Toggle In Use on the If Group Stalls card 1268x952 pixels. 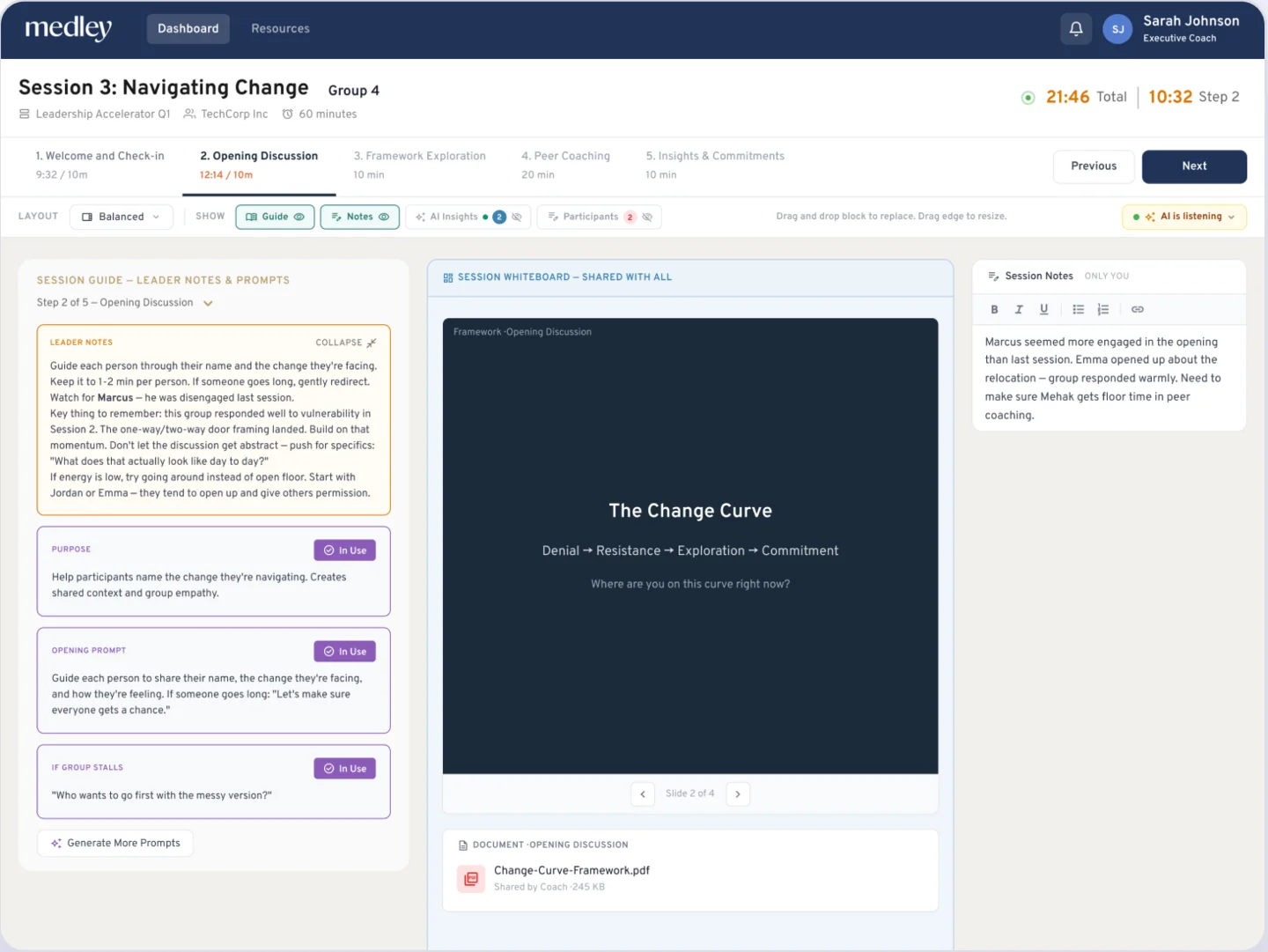pos(345,769)
